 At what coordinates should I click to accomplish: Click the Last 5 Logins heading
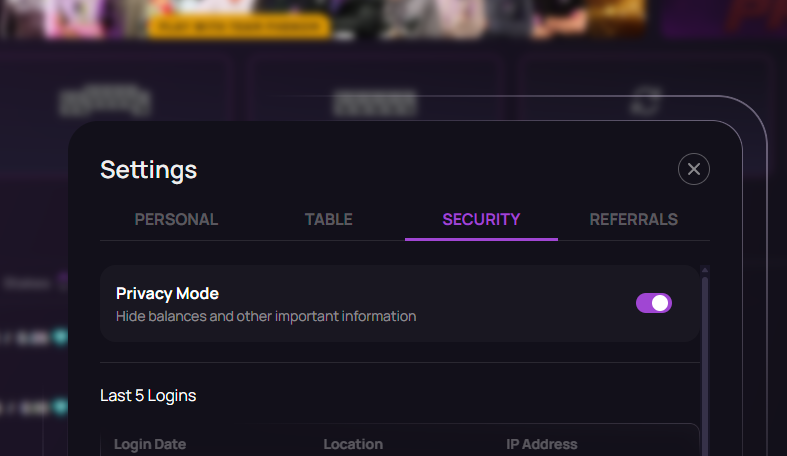[x=148, y=395]
